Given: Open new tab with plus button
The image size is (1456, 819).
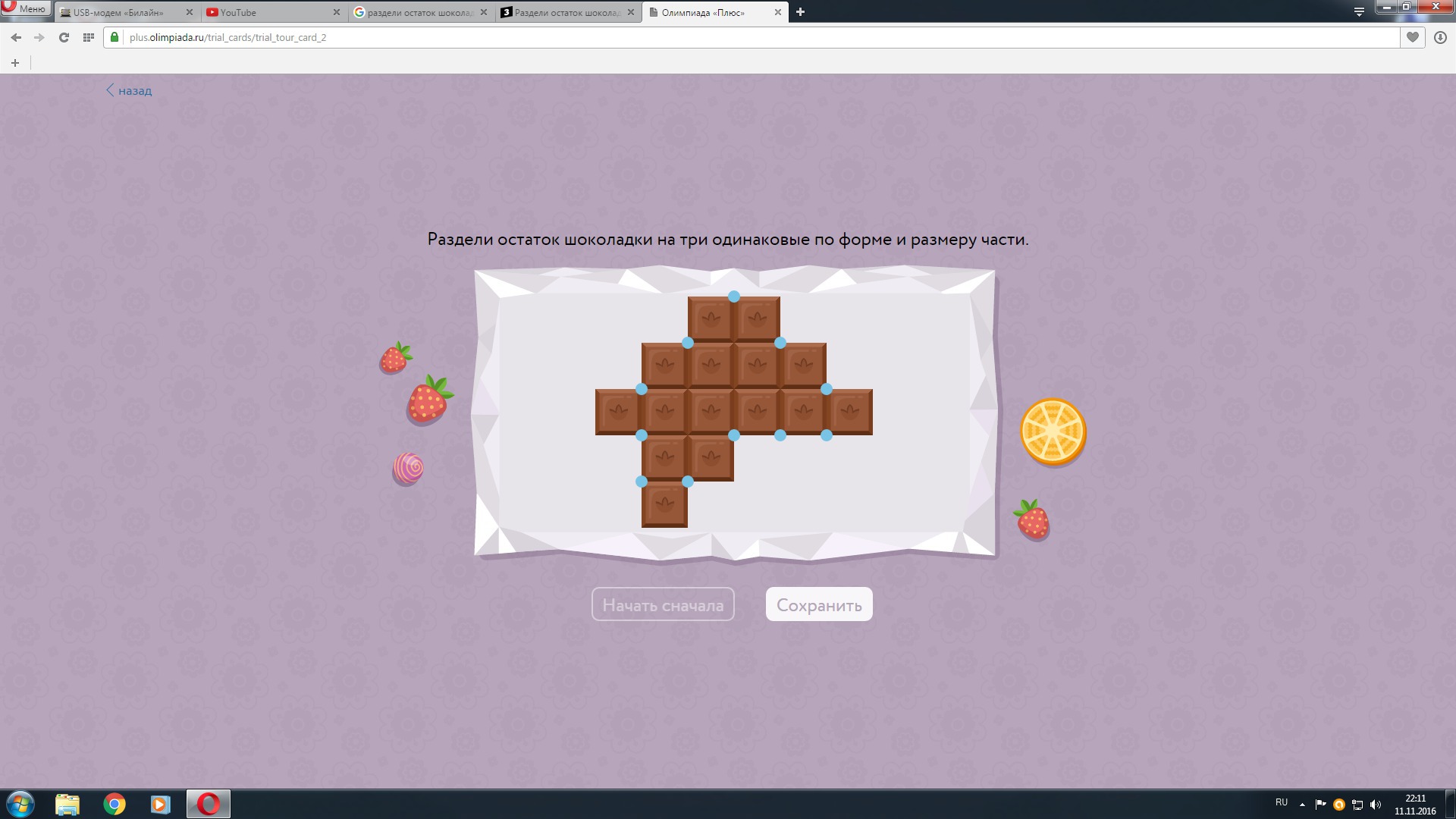Looking at the screenshot, I should 800,12.
